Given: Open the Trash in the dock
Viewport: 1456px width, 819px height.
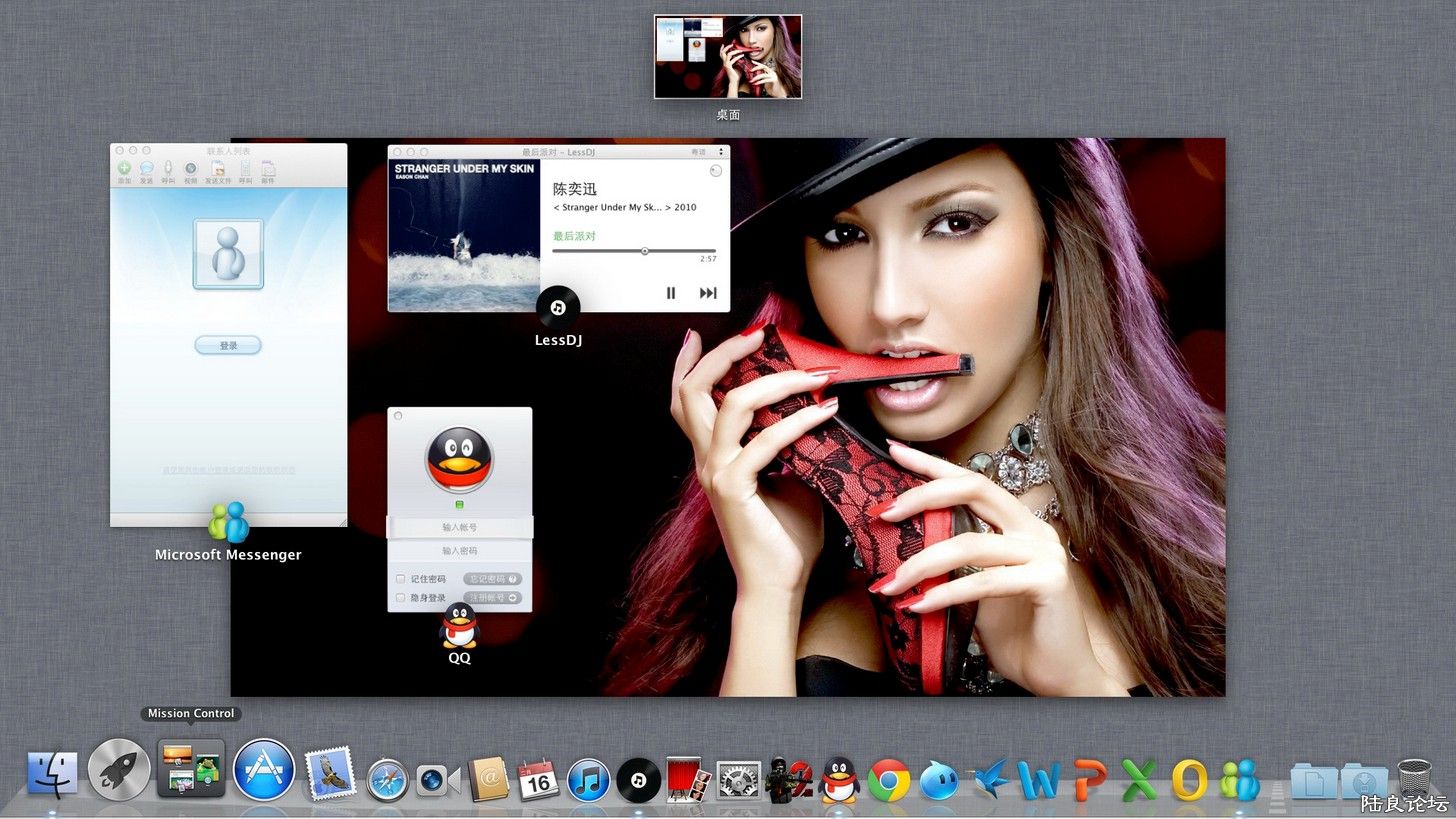Looking at the screenshot, I should 1414,779.
